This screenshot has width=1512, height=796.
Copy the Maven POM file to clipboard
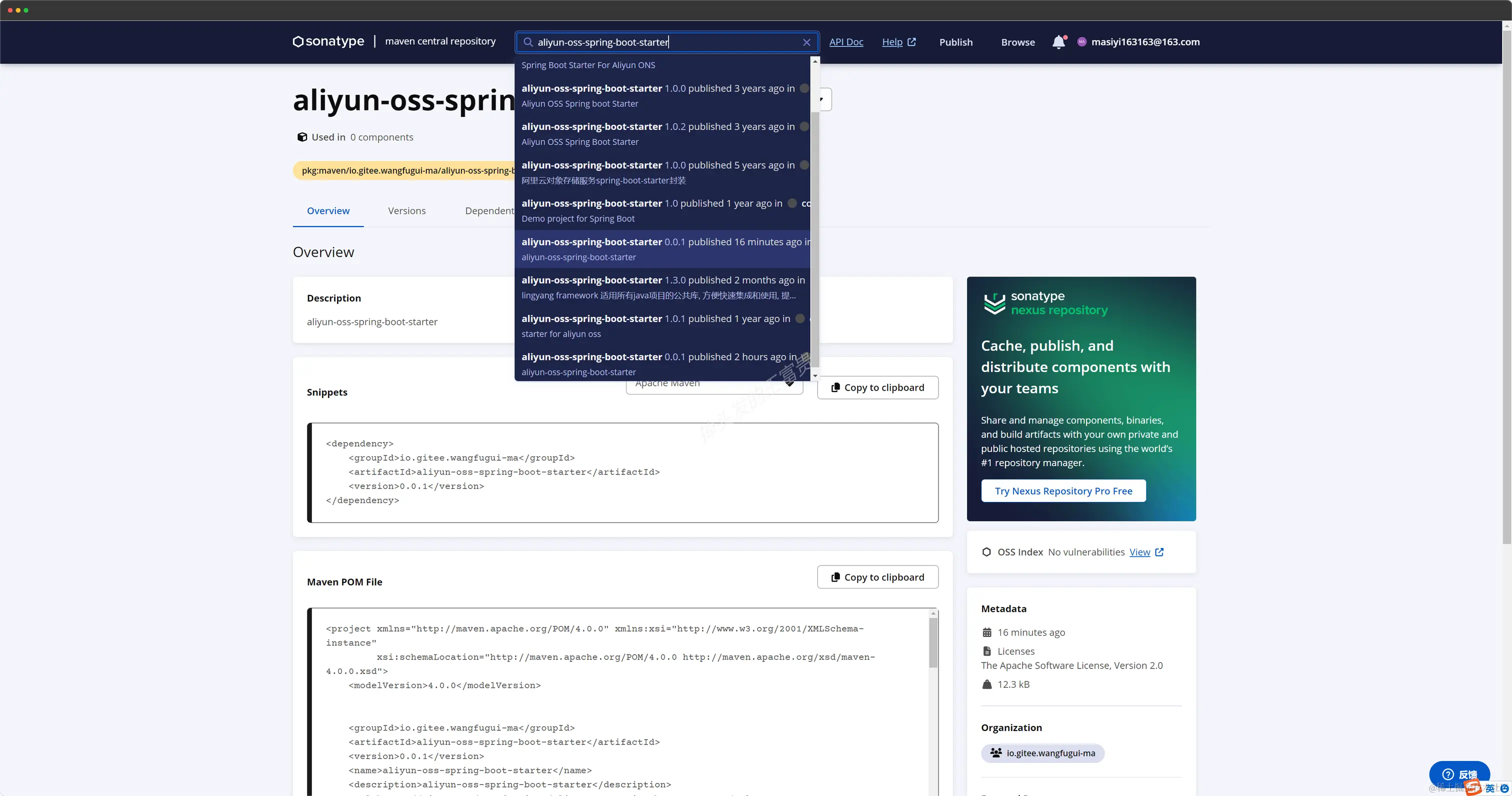point(877,577)
